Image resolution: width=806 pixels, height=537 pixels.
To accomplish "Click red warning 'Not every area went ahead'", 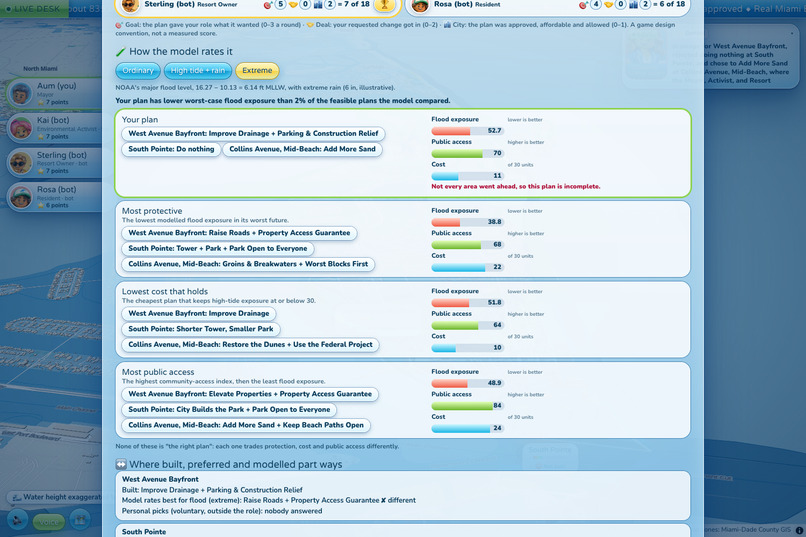I will point(516,187).
